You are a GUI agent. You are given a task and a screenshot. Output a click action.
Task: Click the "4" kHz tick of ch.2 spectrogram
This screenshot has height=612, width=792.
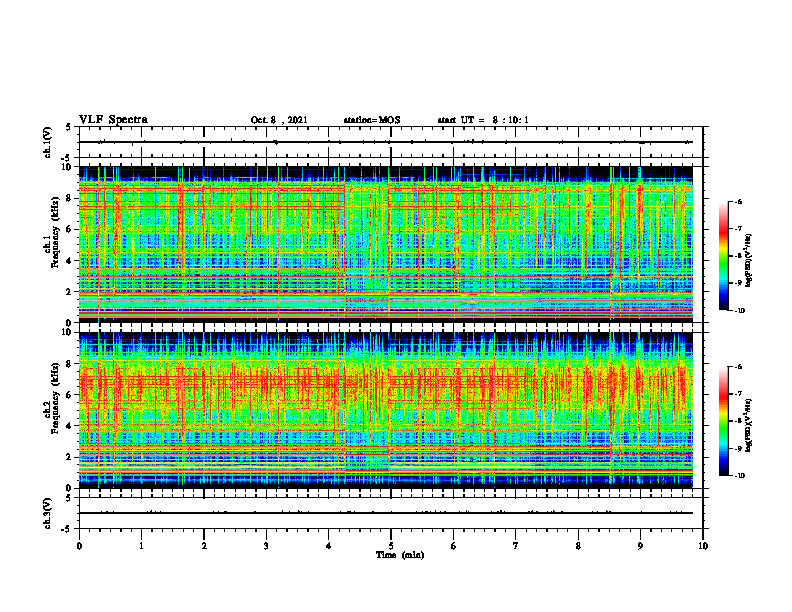click(x=70, y=426)
